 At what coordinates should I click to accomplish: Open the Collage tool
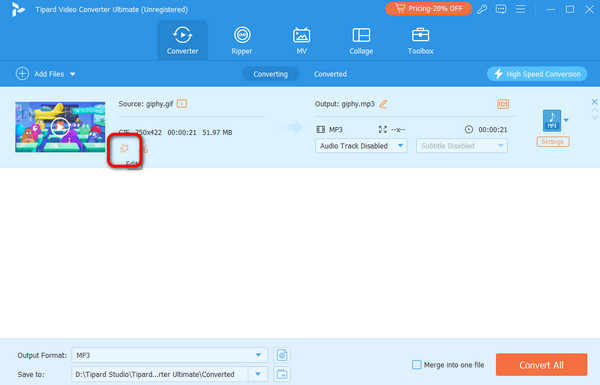click(x=361, y=41)
